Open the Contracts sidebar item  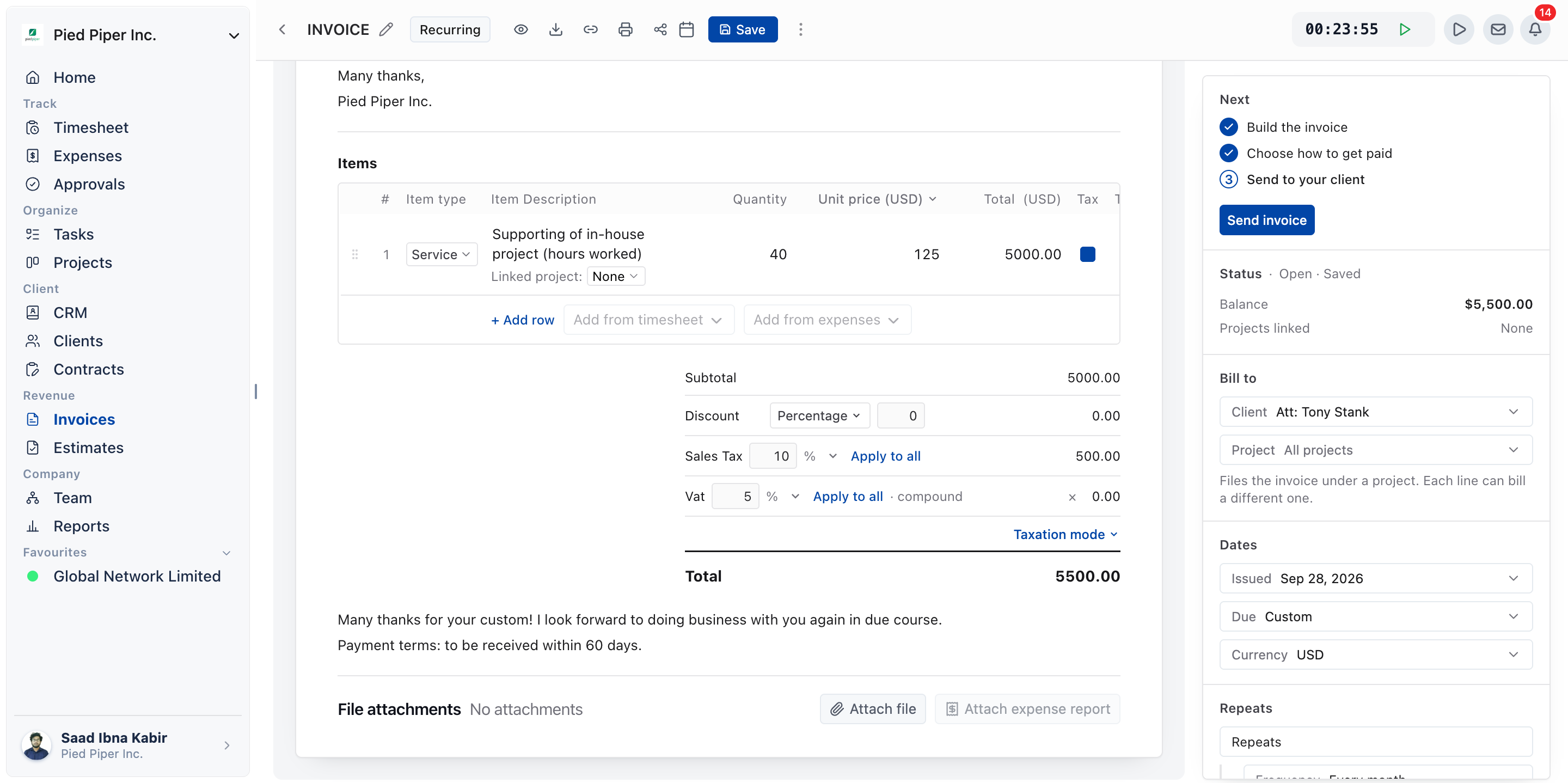click(x=88, y=369)
